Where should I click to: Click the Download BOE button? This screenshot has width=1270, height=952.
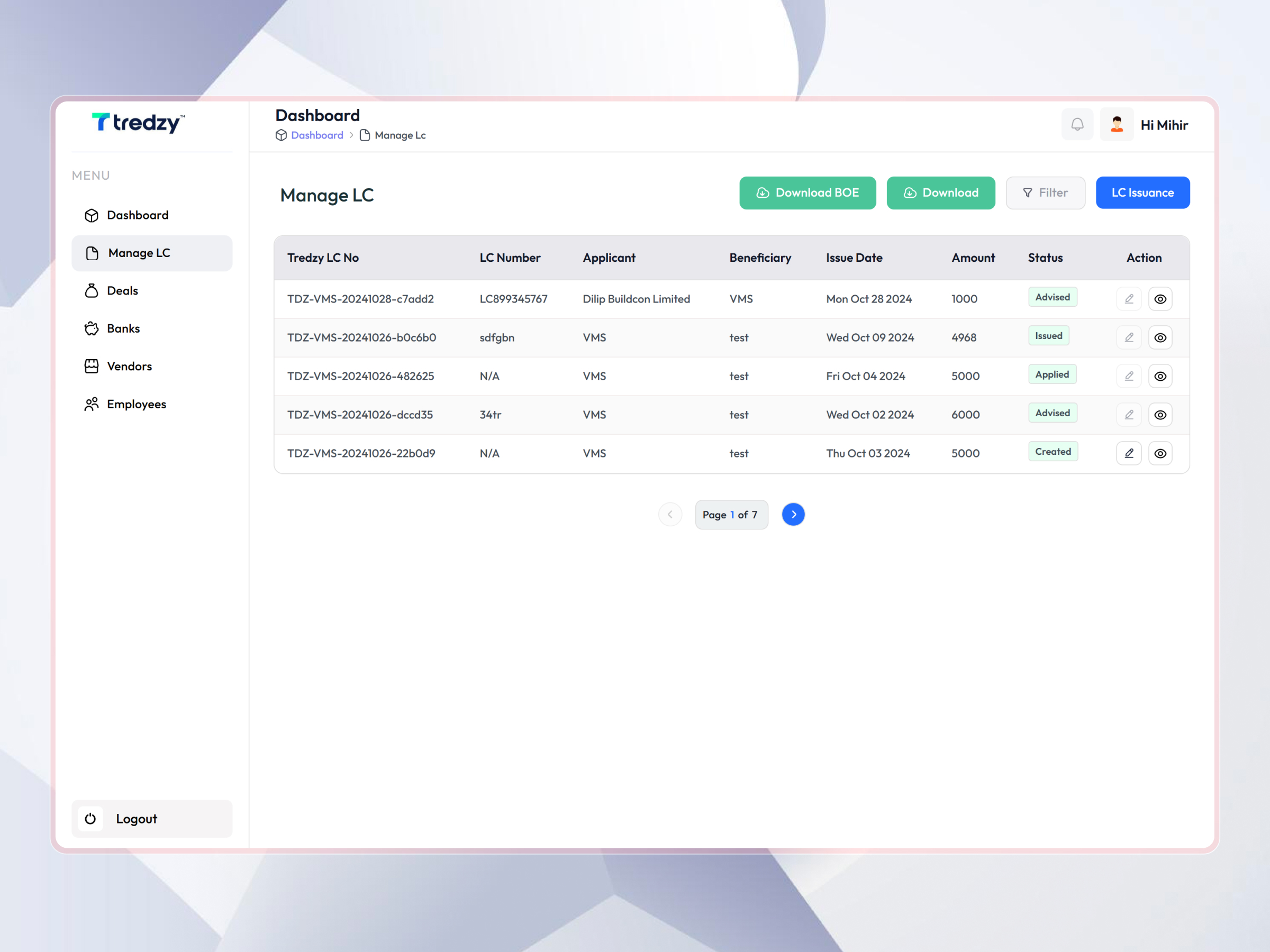pyautogui.click(x=807, y=192)
